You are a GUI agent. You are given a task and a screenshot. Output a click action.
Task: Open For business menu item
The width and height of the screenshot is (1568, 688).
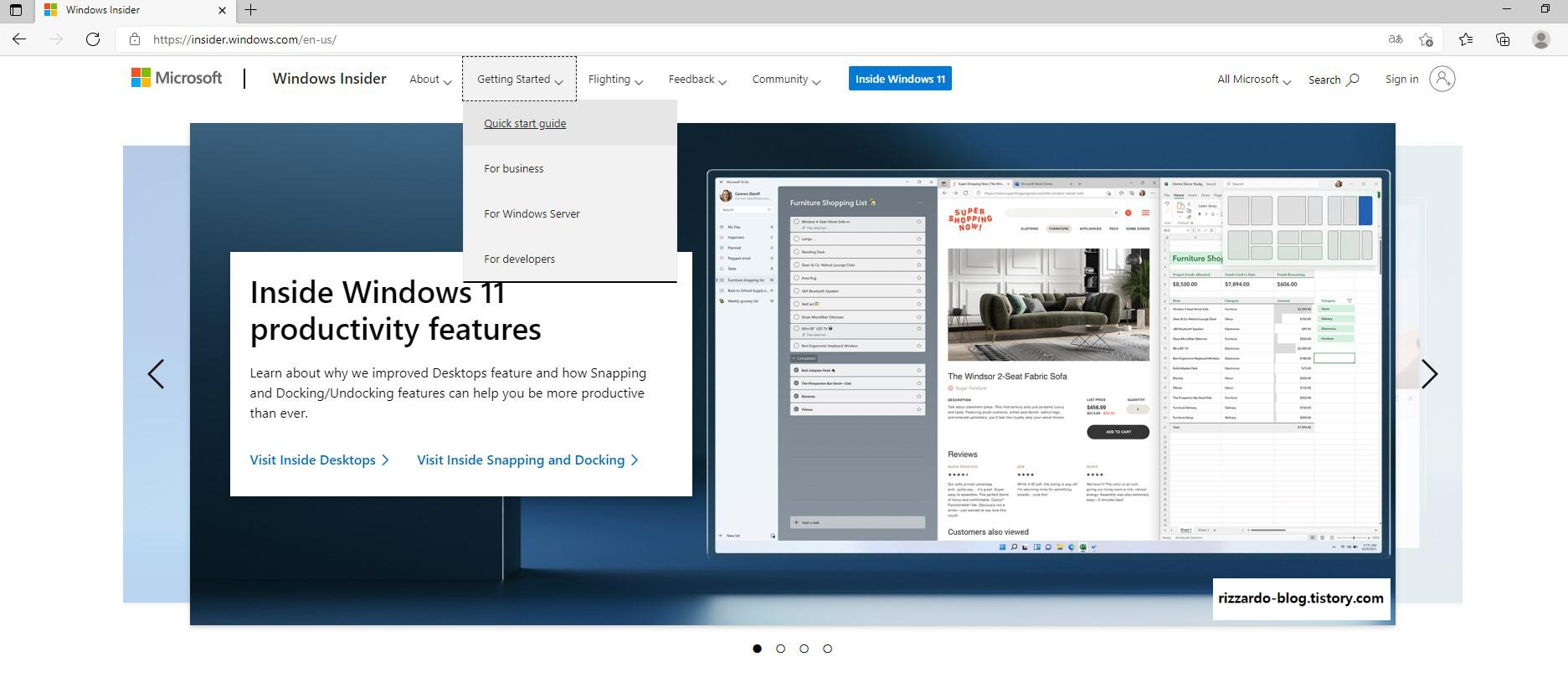(569, 168)
